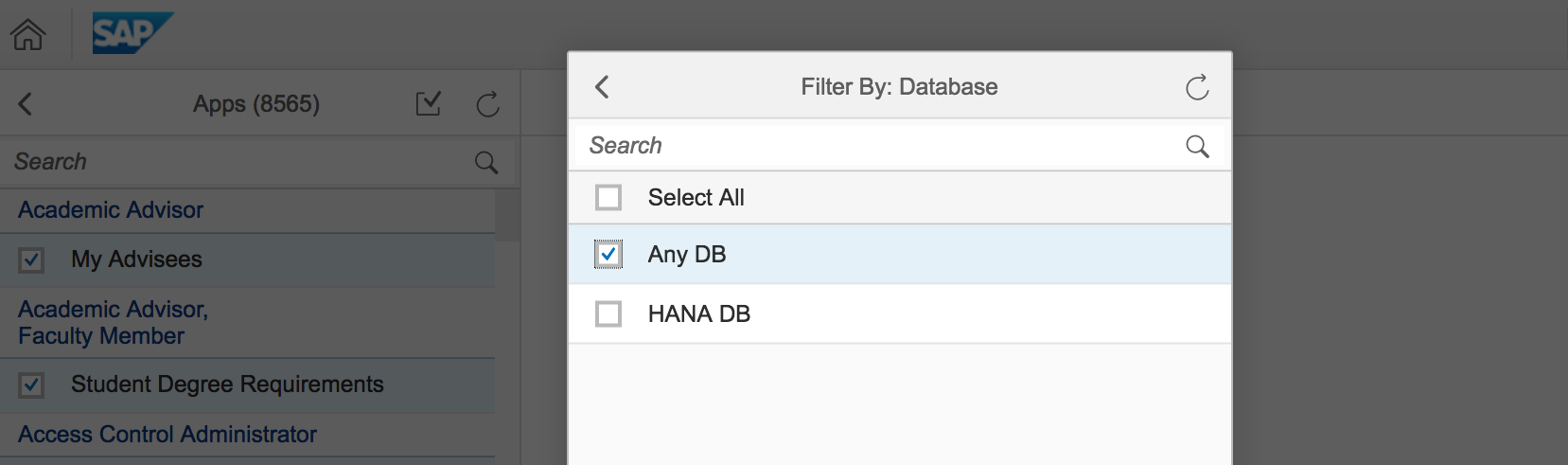Reset the Database filter dialog
1568x465 pixels.
(1197, 87)
